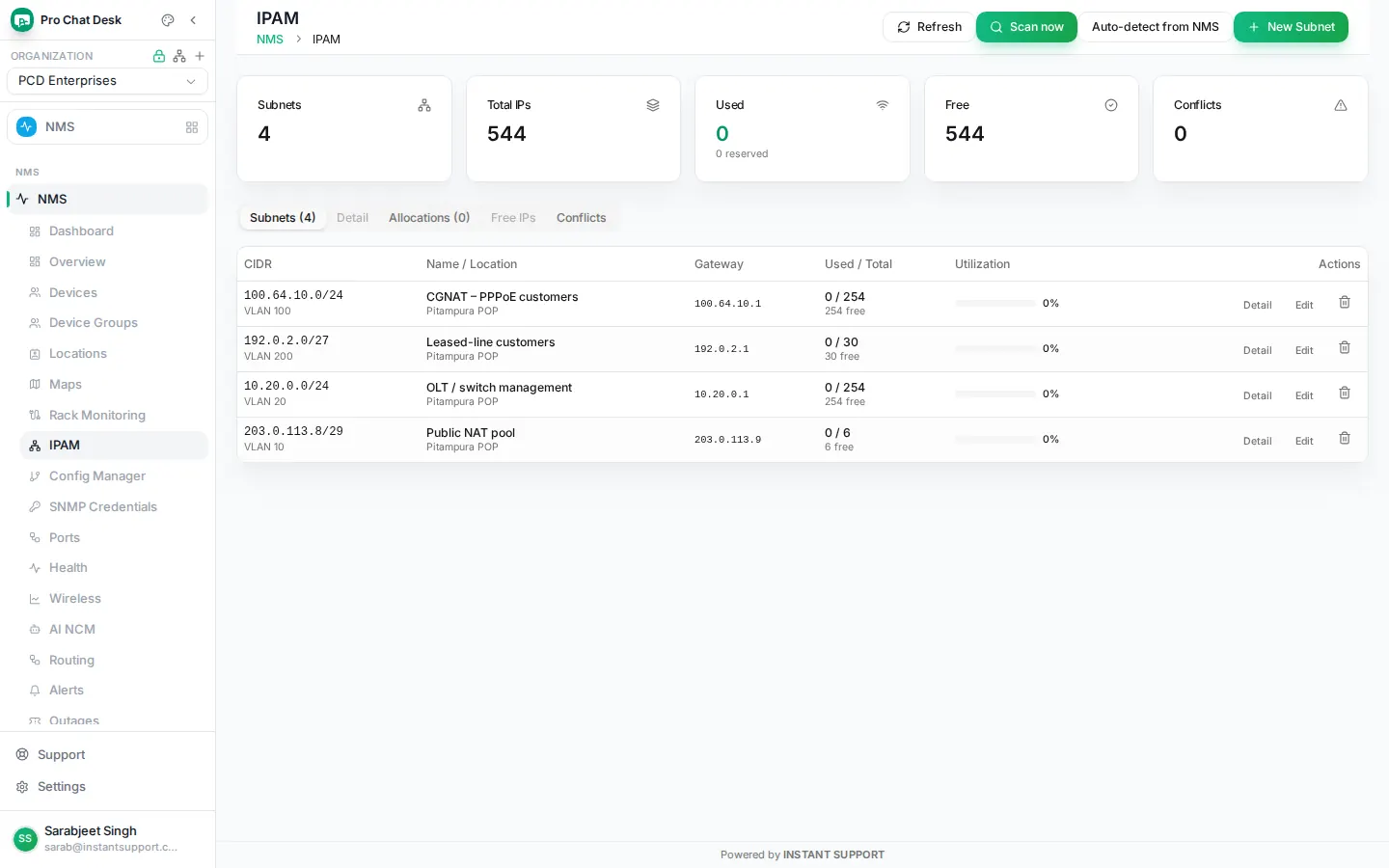Open the Sarabjeet Singh account menu
This screenshot has width=1389, height=868.
[107, 839]
